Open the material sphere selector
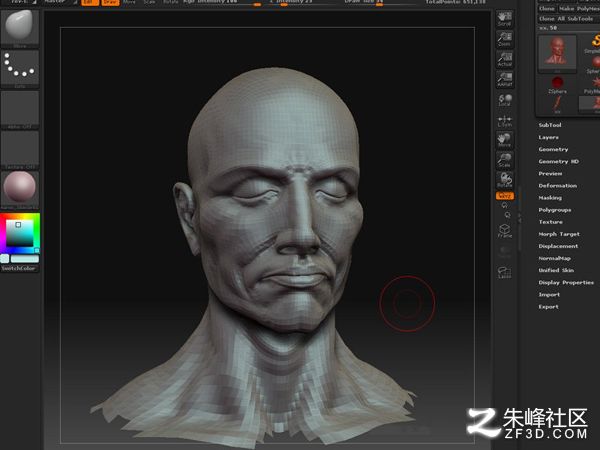 coord(20,190)
